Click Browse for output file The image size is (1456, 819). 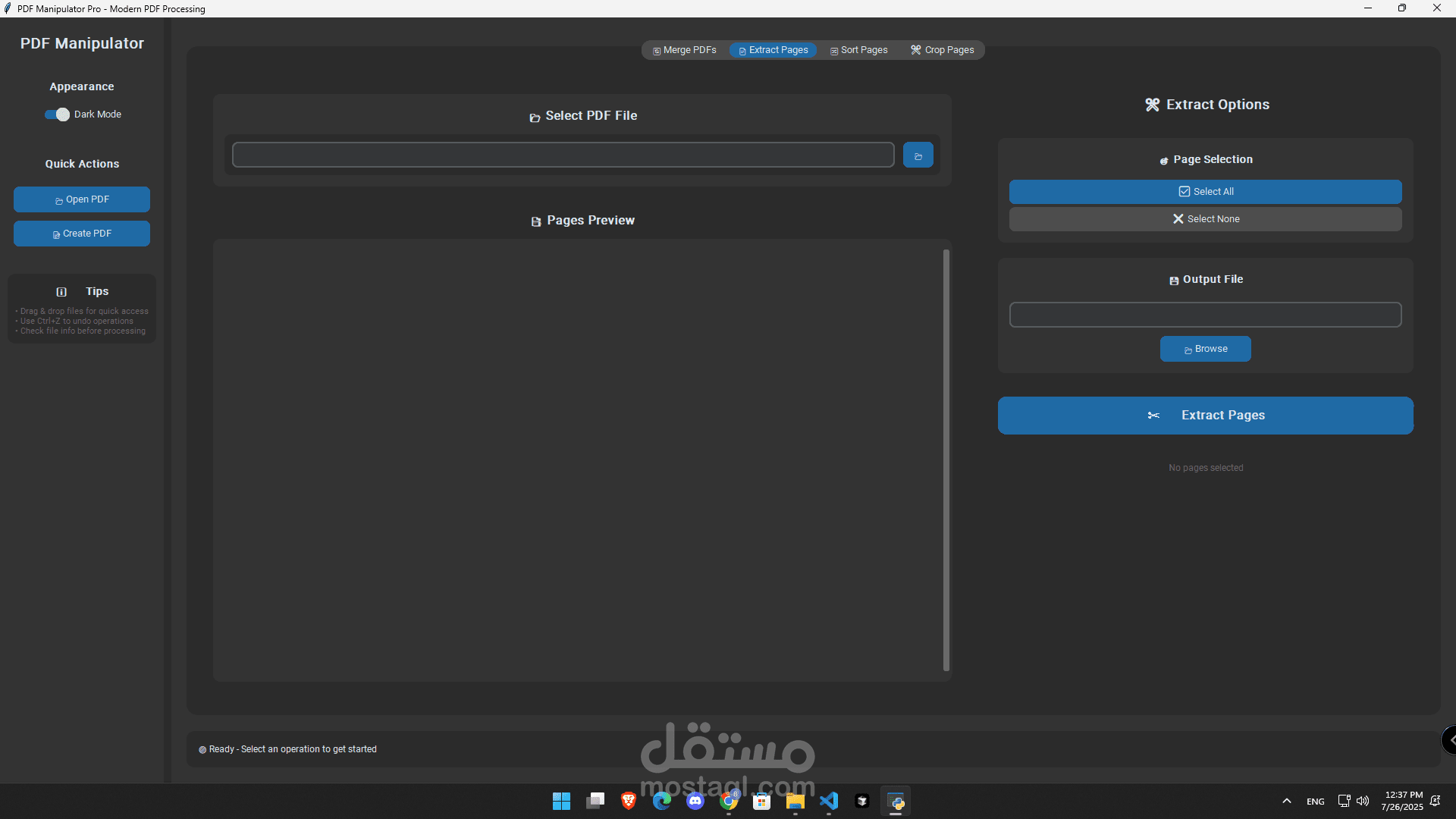click(x=1205, y=349)
